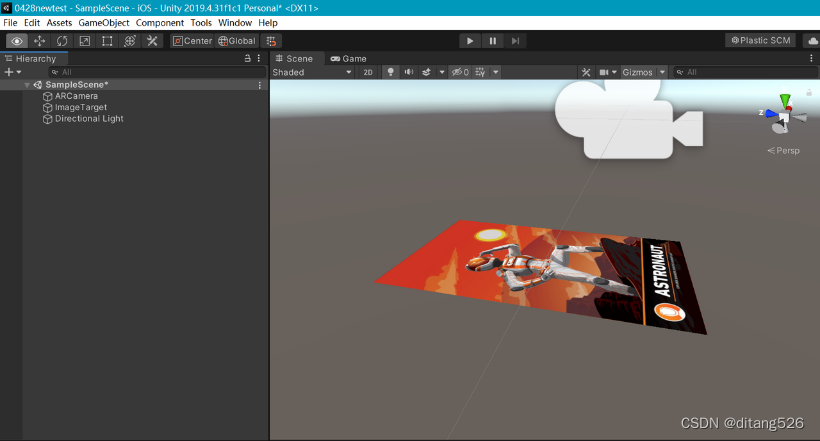Open Plastic SCM panel

[760, 40]
